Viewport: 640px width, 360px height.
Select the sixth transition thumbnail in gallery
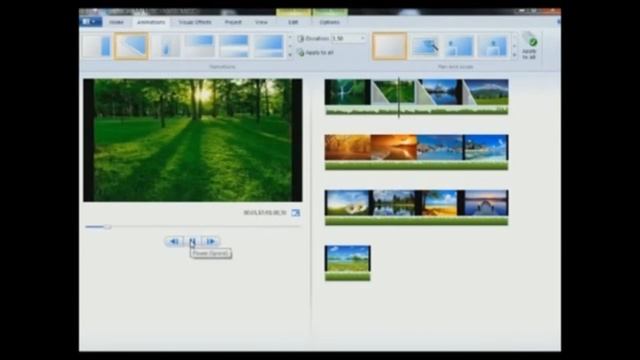[x=269, y=46]
